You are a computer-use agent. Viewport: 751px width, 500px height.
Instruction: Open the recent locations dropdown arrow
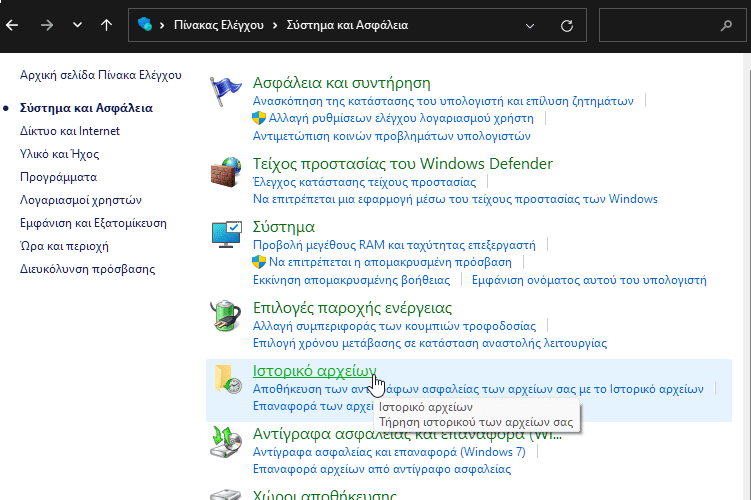[x=77, y=25]
